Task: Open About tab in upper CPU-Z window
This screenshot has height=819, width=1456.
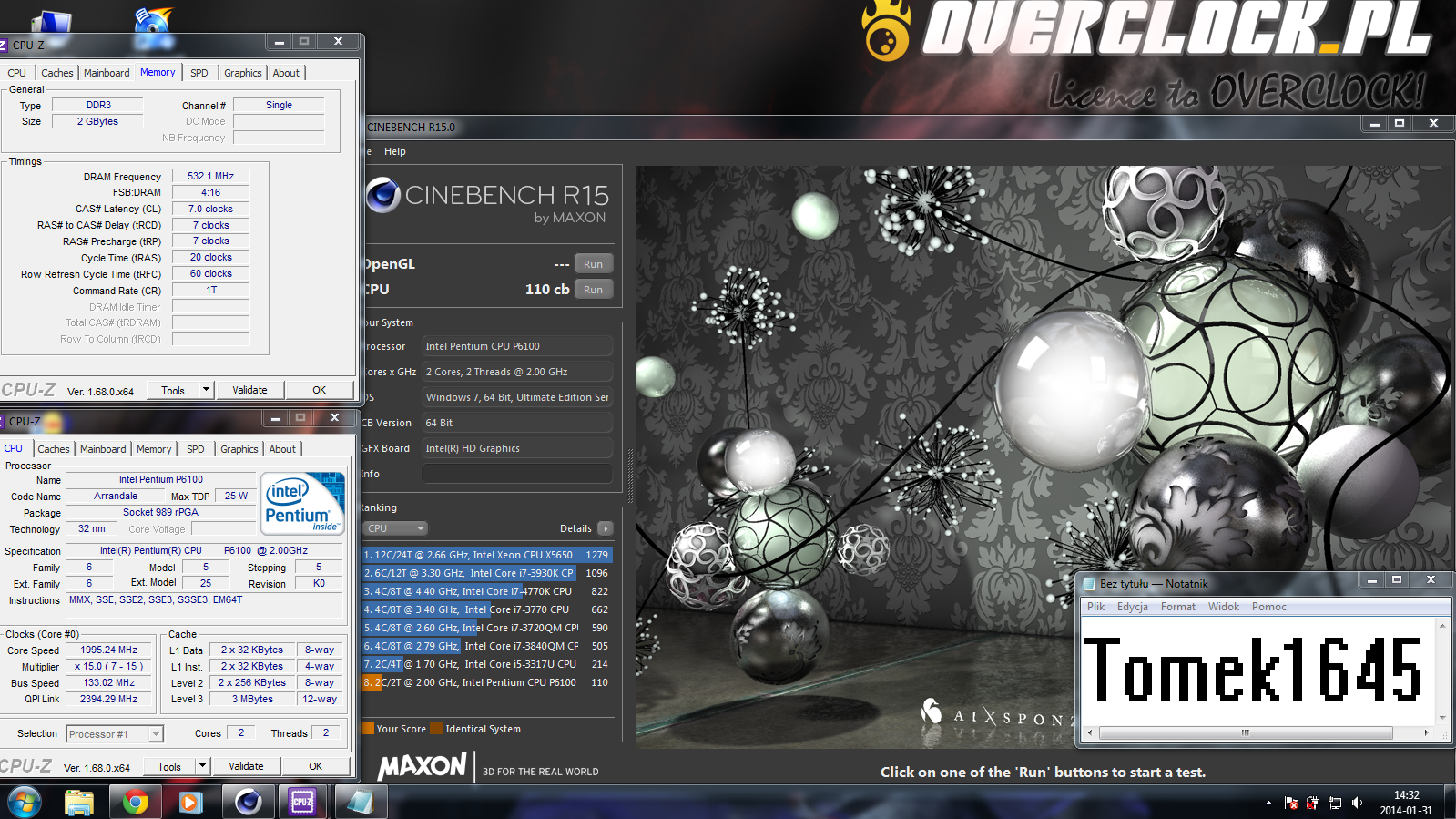Action: coord(286,73)
